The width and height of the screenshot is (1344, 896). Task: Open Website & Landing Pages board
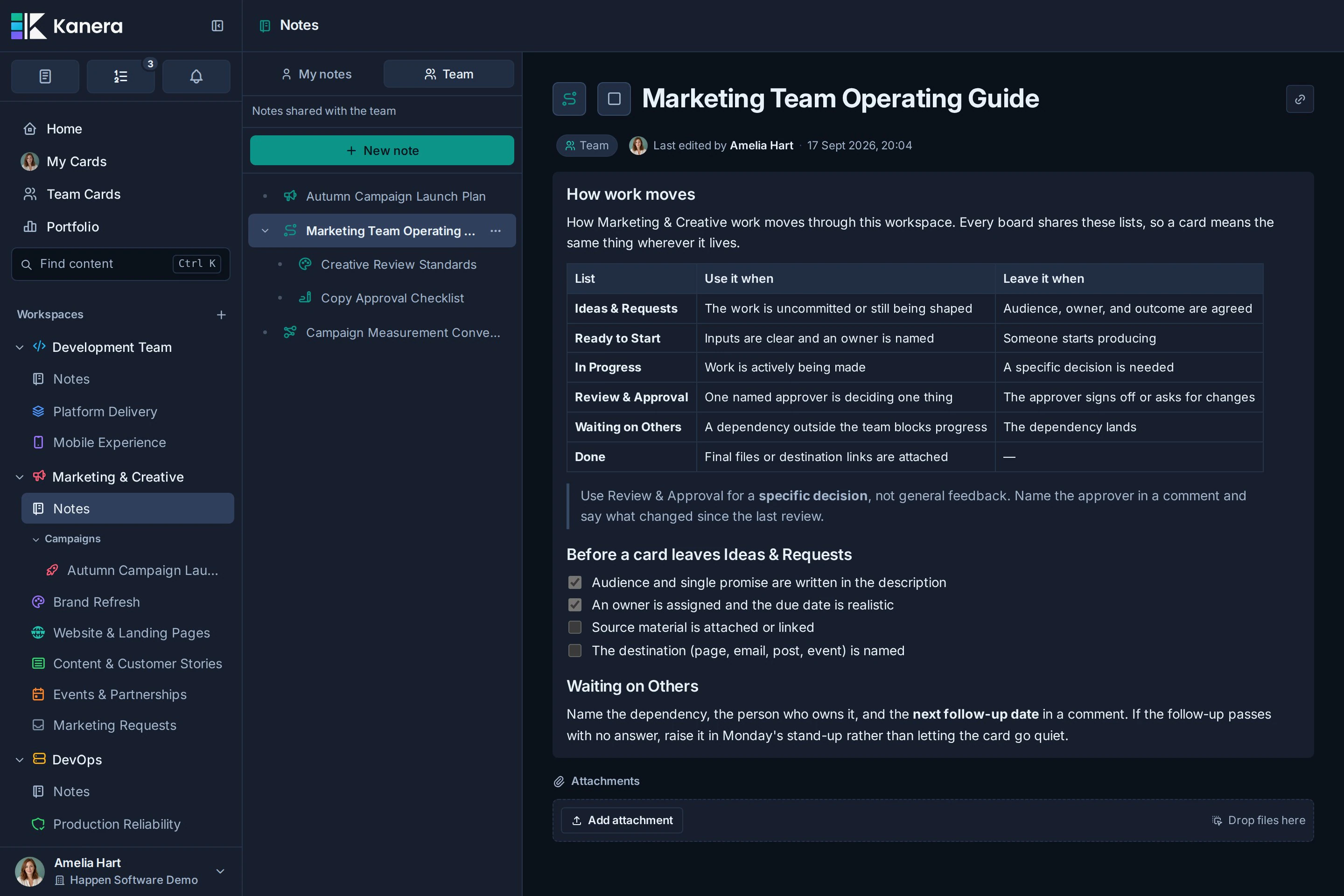[x=127, y=633]
